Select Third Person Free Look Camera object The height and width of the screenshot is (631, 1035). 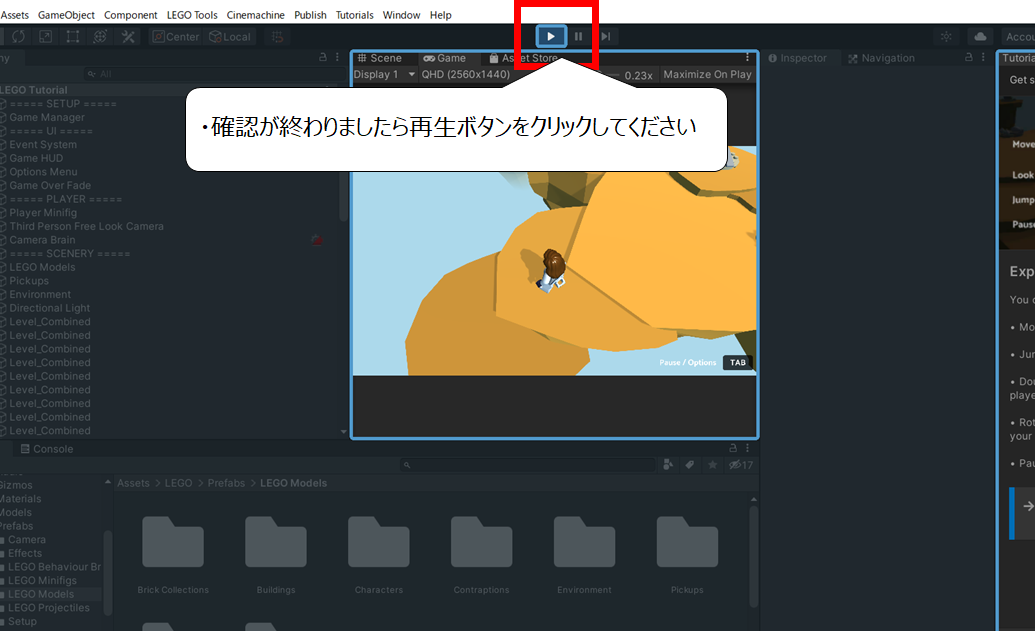point(86,226)
